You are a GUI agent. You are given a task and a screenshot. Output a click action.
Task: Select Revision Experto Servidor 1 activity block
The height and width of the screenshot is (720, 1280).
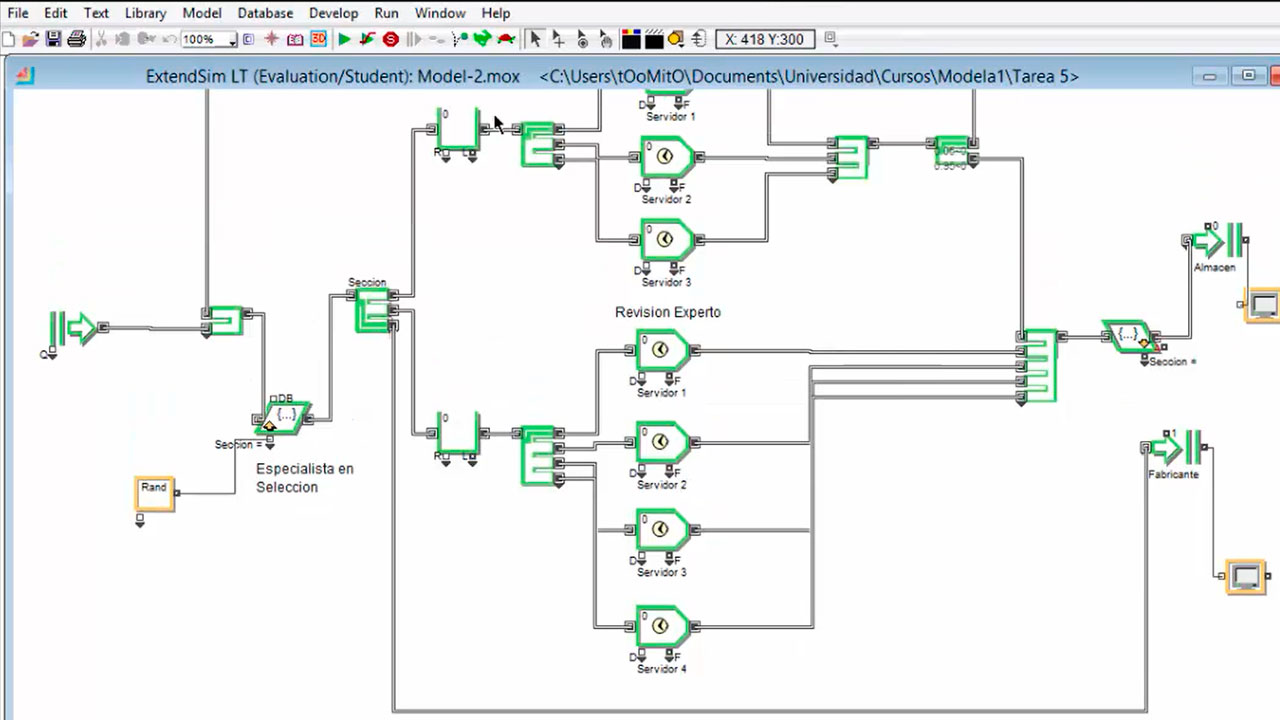pos(662,351)
